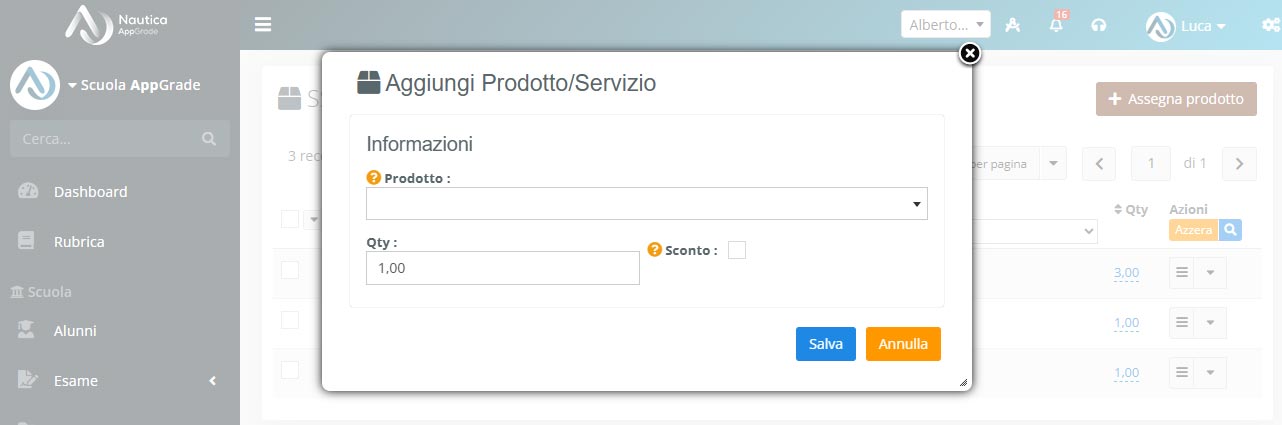Click the help icon next to Sconto

[655, 250]
